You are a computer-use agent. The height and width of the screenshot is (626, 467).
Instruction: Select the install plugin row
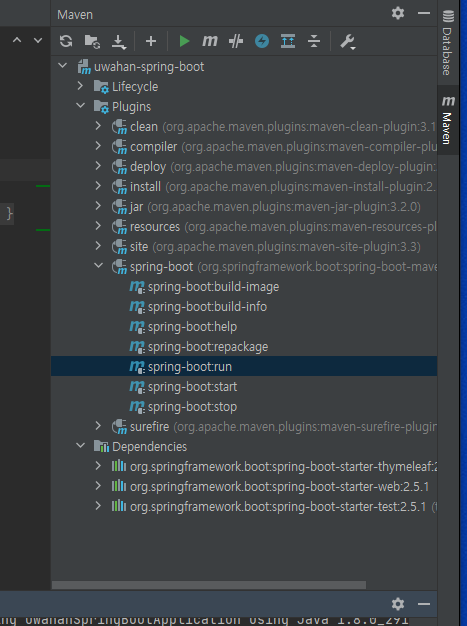tap(244, 186)
